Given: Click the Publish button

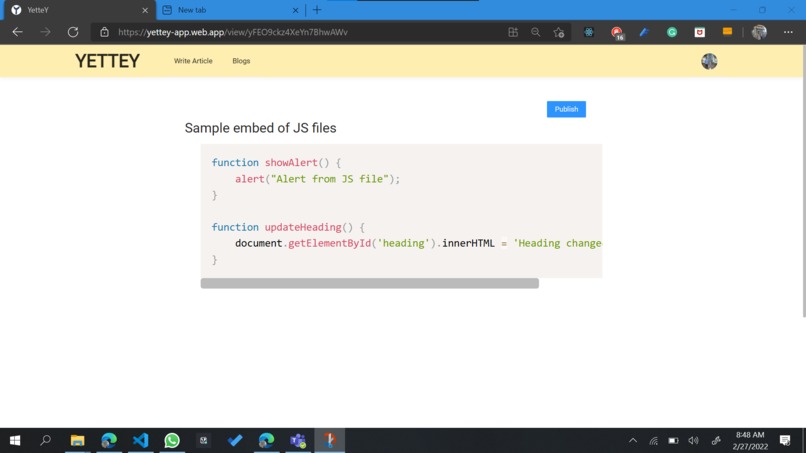Looking at the screenshot, I should click(566, 109).
